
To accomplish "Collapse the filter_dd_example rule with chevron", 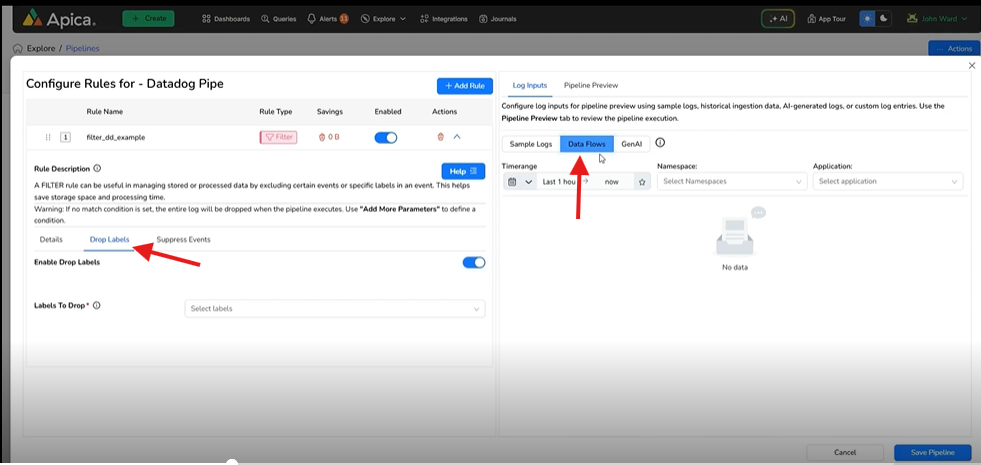I will [x=457, y=137].
